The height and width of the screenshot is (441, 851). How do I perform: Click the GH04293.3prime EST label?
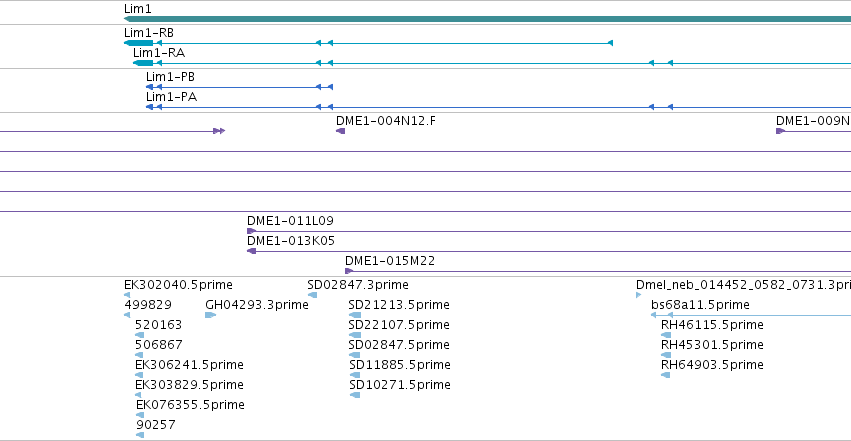click(257, 305)
